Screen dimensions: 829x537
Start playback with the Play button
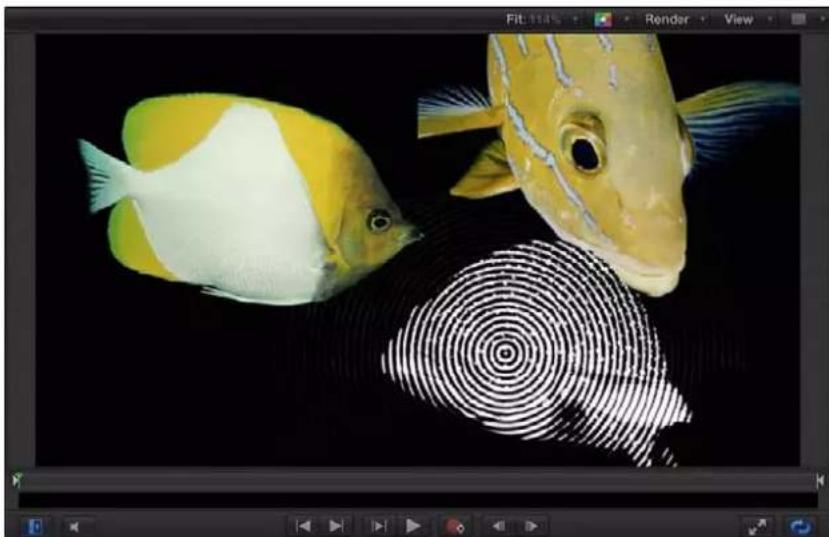click(413, 526)
